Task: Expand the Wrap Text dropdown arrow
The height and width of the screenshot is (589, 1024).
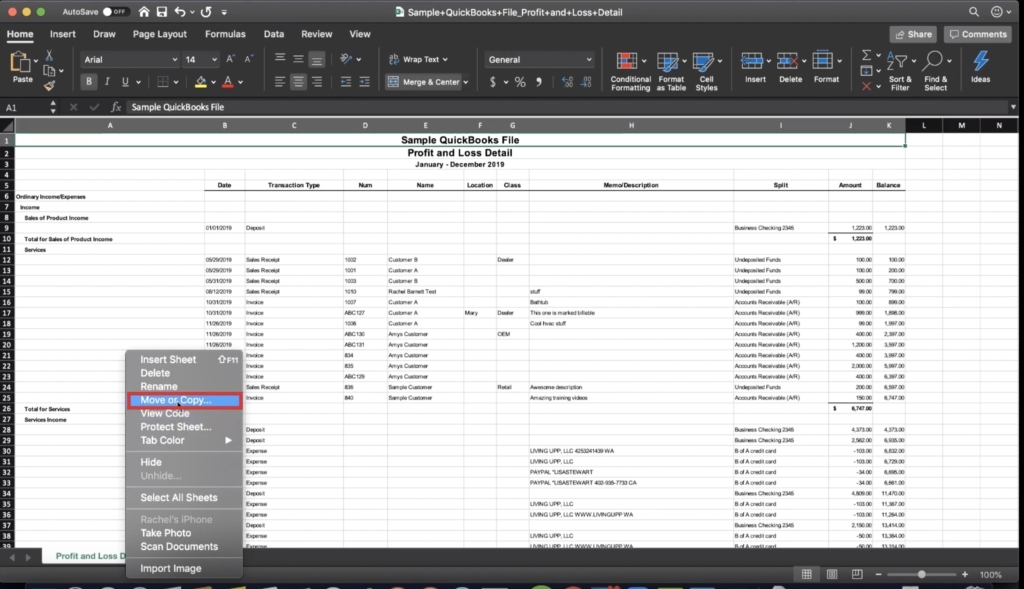Action: click(445, 59)
